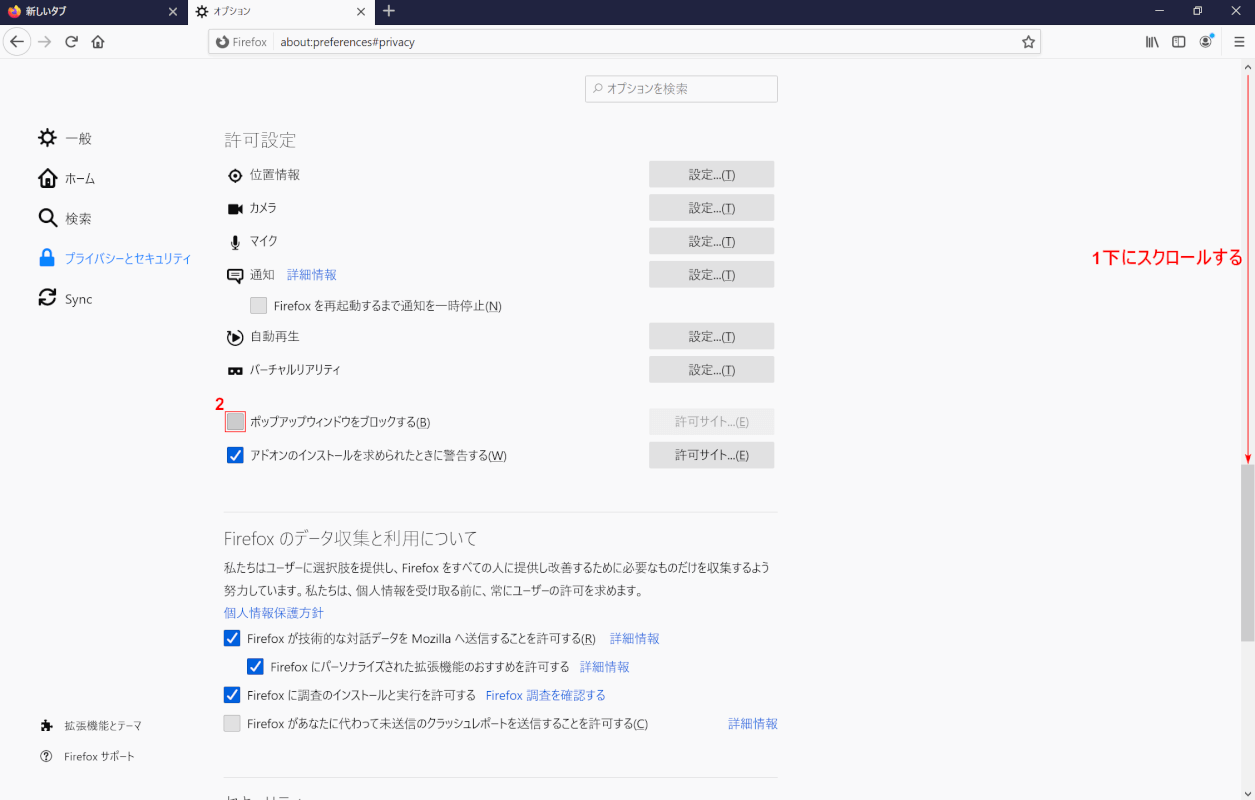Toggle the sidebar view icon
Image resolution: width=1255 pixels, height=800 pixels.
pyautogui.click(x=1179, y=42)
